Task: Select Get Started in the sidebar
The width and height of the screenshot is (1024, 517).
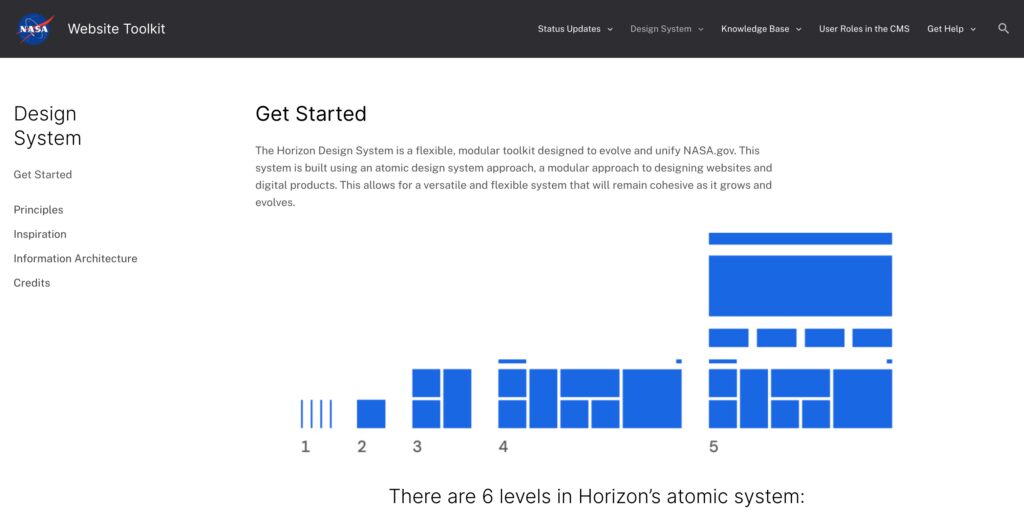Action: (42, 174)
